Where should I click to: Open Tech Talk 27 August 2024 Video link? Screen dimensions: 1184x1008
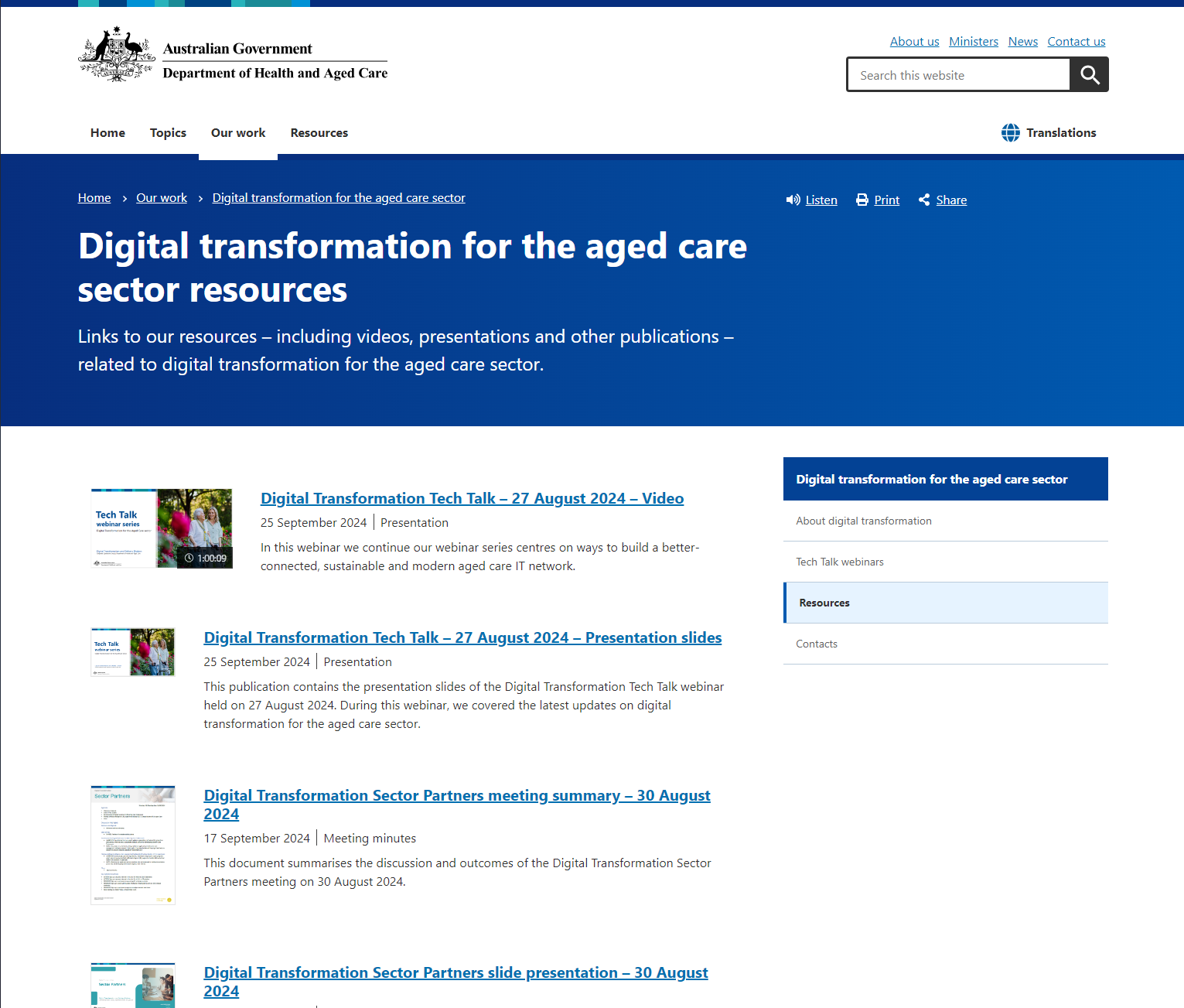(472, 499)
